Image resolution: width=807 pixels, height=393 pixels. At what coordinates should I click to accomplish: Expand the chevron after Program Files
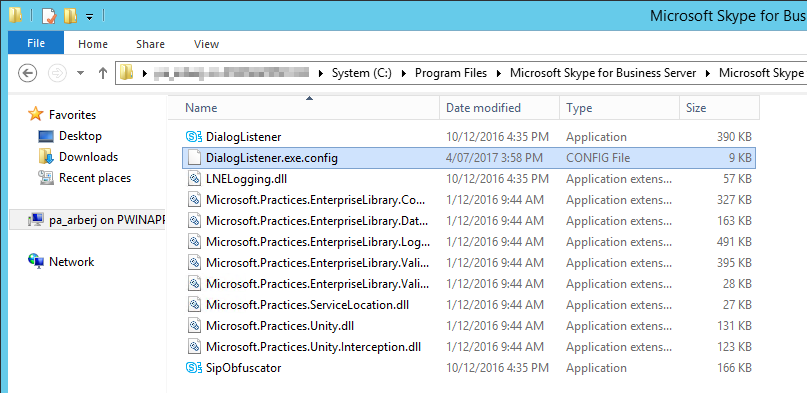click(x=498, y=73)
